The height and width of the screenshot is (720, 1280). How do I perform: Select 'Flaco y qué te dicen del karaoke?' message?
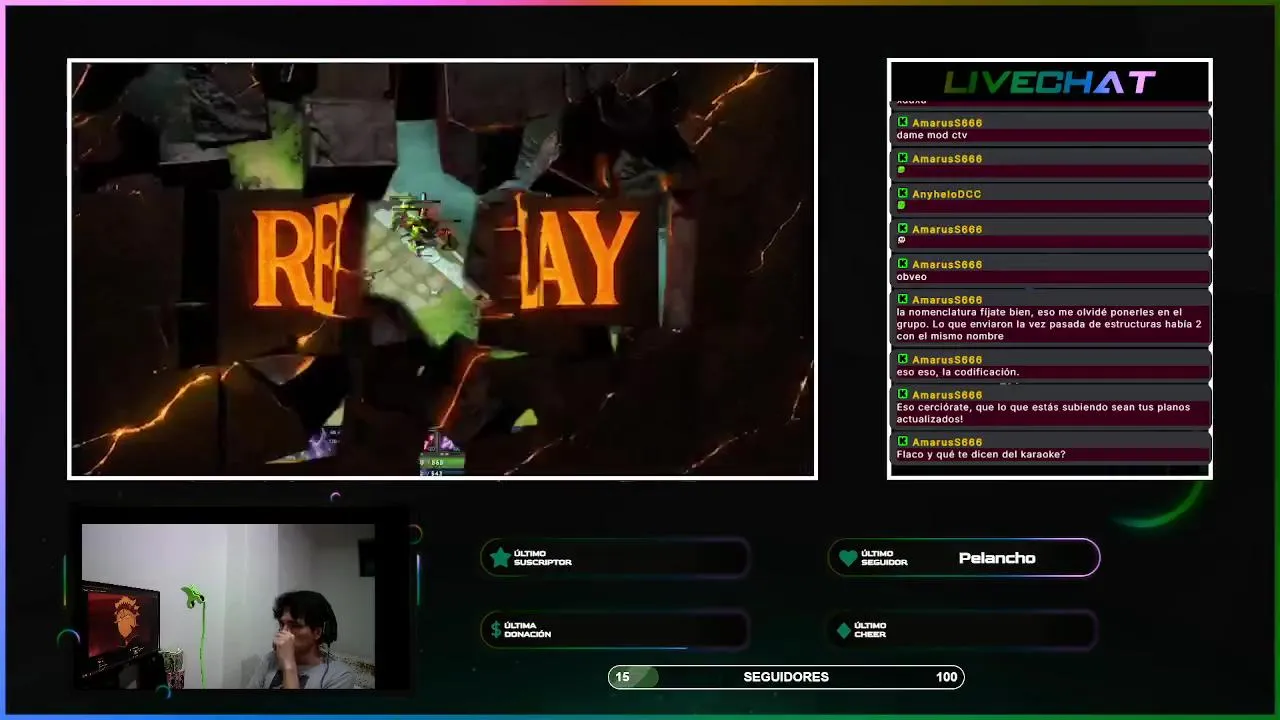981,454
